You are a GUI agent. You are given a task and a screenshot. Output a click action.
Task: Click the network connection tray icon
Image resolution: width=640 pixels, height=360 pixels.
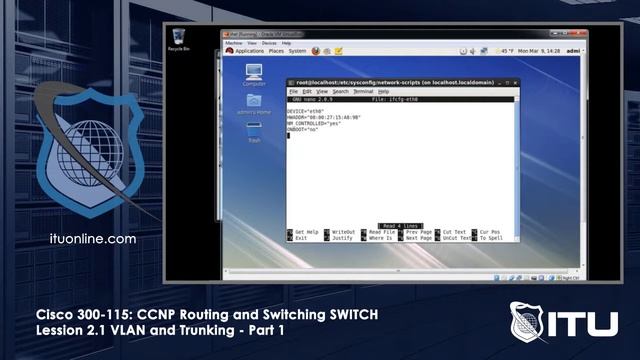pyautogui.click(x=484, y=51)
